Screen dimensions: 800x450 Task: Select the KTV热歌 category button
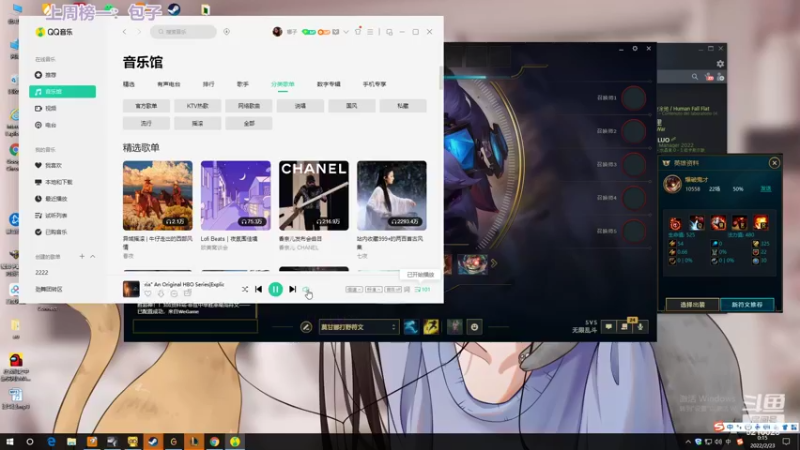[x=197, y=106]
